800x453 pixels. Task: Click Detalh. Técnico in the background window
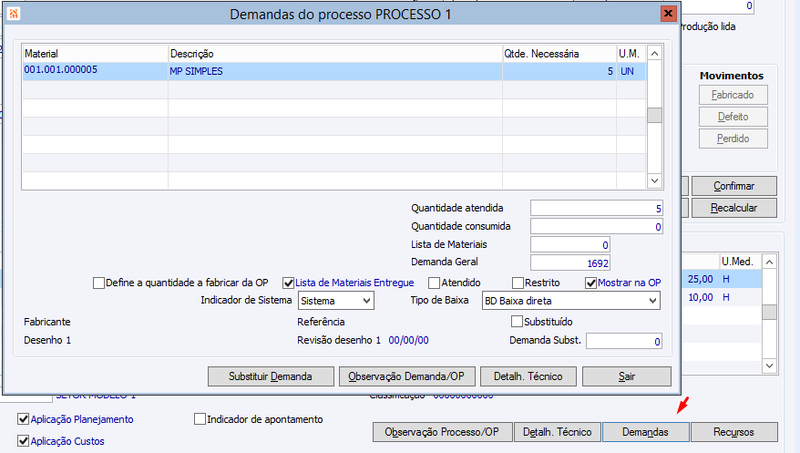(557, 432)
